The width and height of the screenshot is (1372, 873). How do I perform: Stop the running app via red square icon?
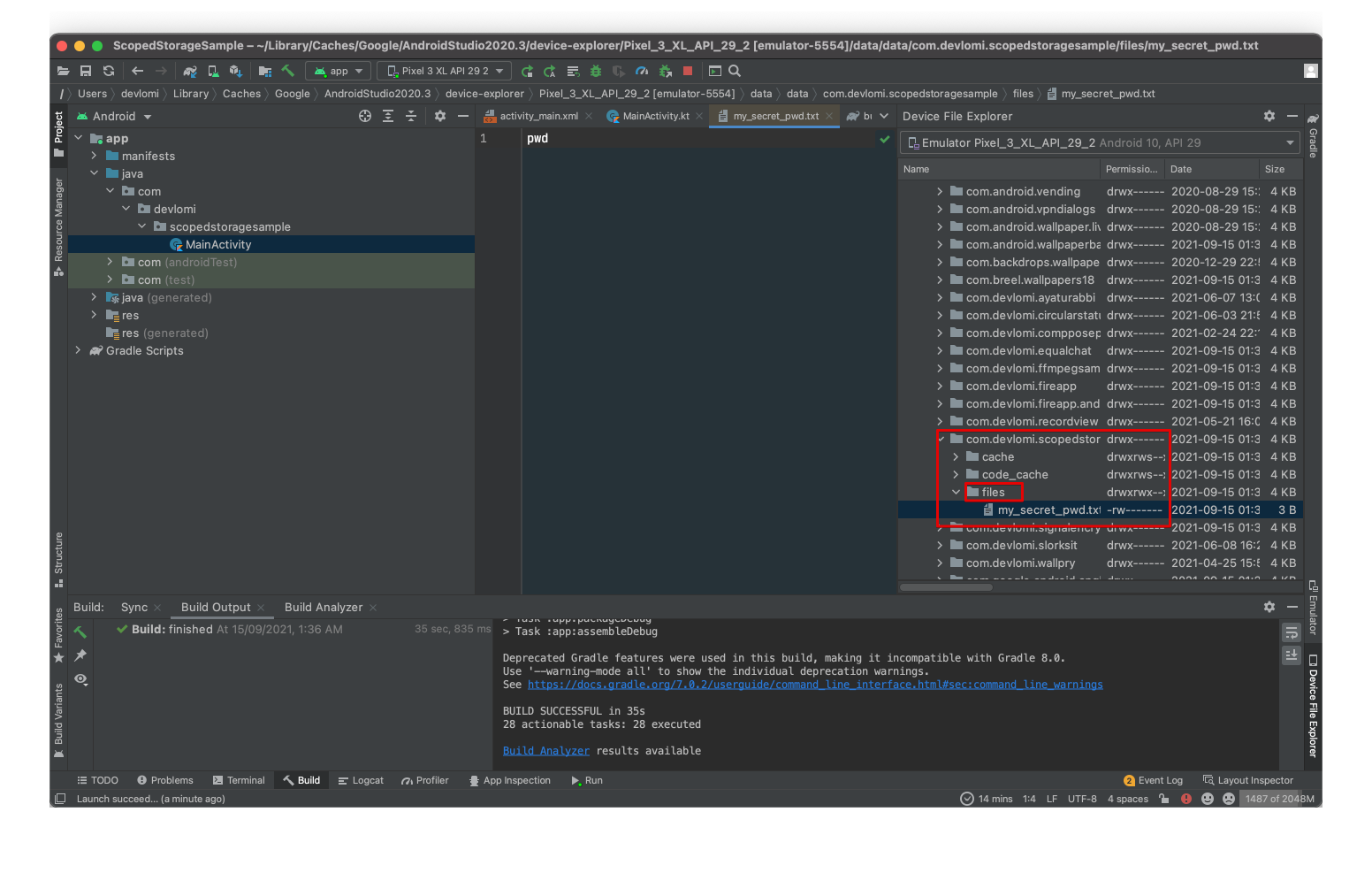point(688,71)
